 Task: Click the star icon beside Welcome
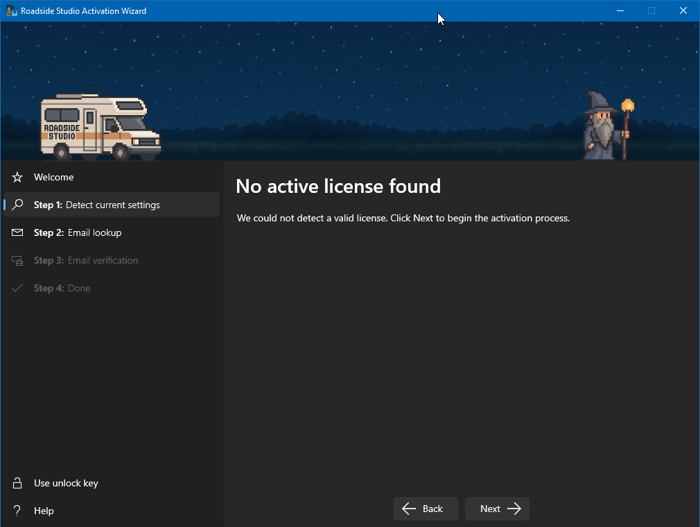coord(17,177)
